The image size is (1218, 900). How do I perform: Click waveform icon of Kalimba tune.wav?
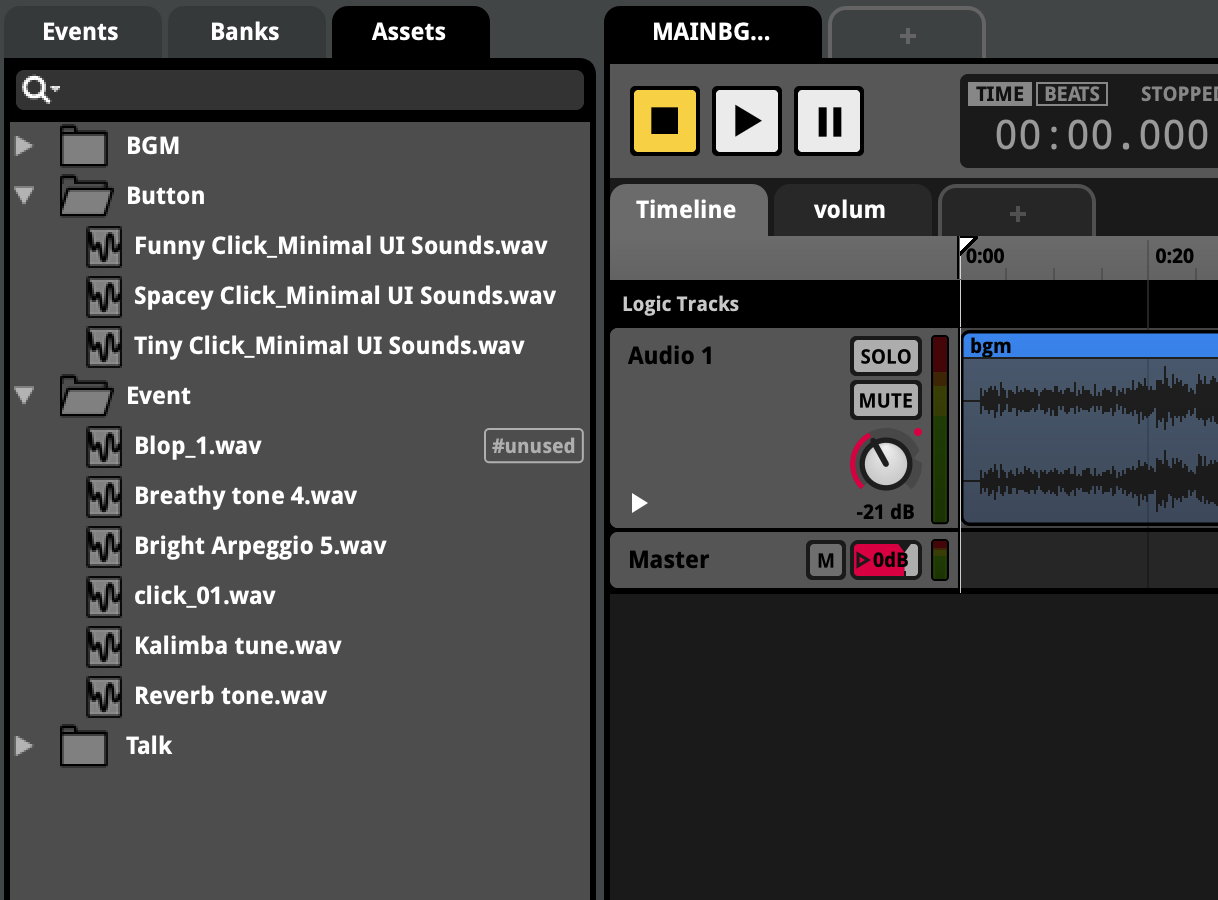tap(105, 646)
